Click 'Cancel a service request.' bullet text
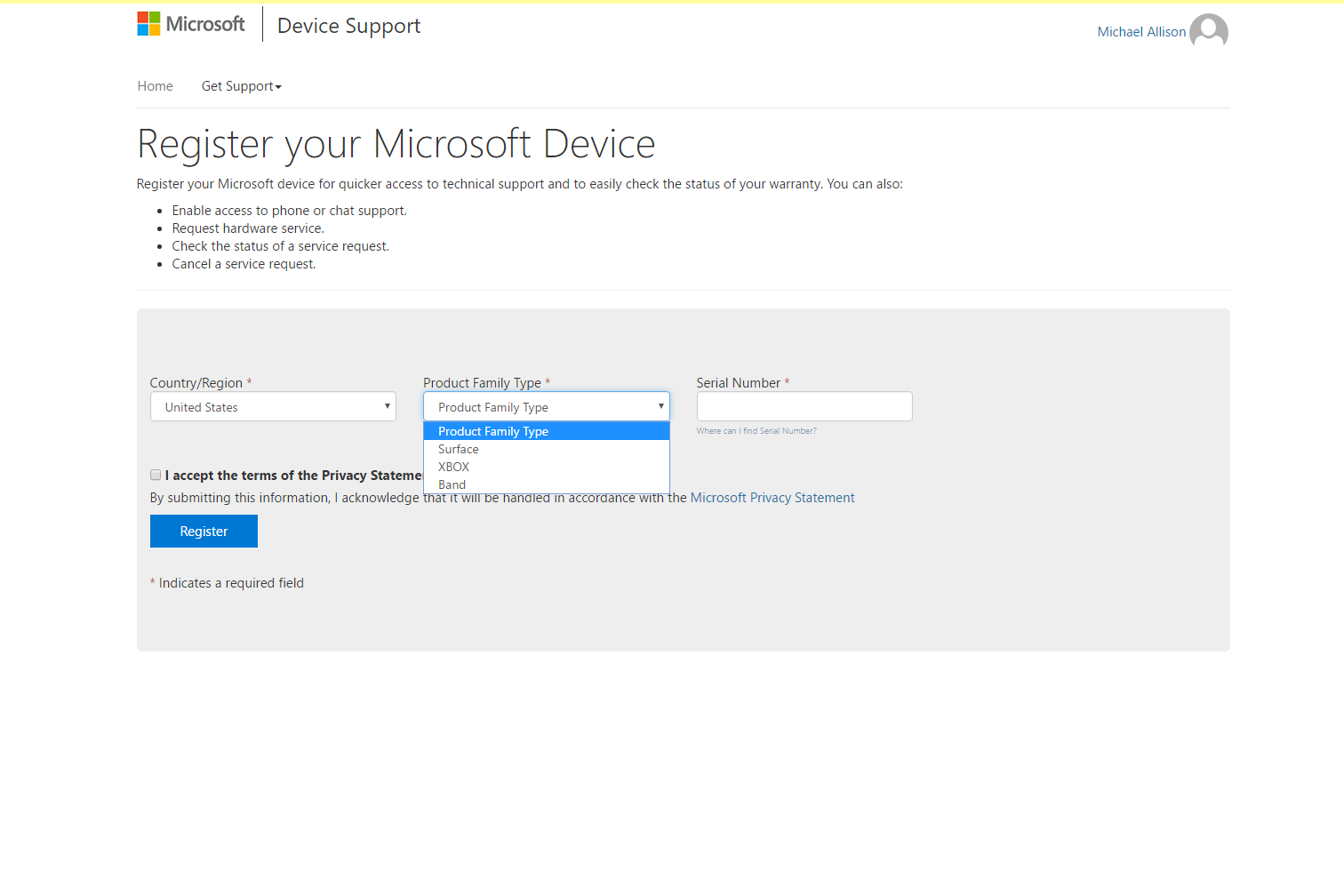1344x896 pixels. [x=244, y=264]
